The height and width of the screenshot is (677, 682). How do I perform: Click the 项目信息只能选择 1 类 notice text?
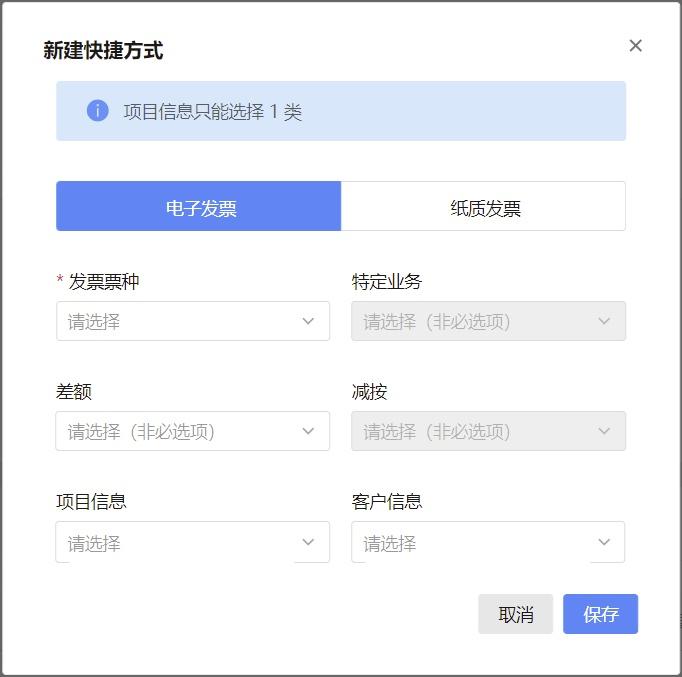click(x=212, y=112)
